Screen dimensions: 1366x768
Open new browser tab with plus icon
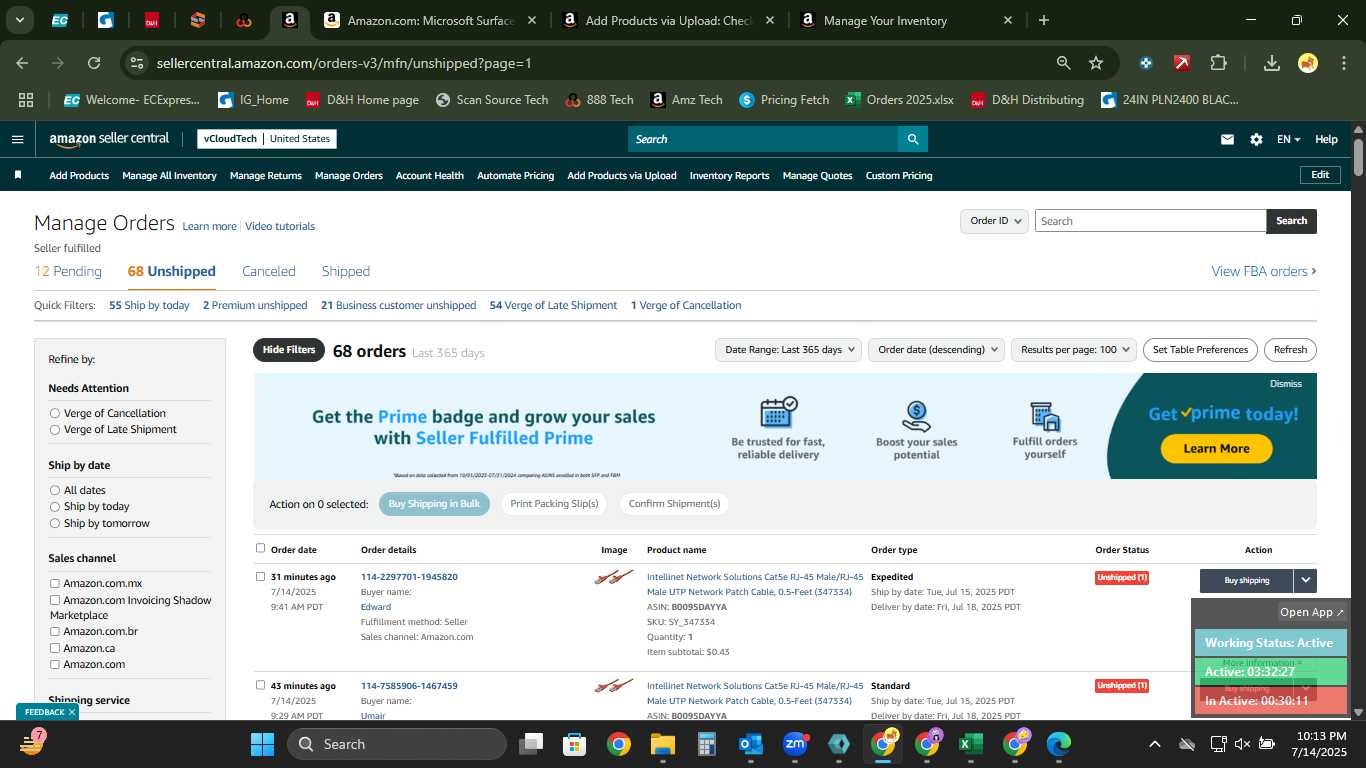pos(1044,20)
